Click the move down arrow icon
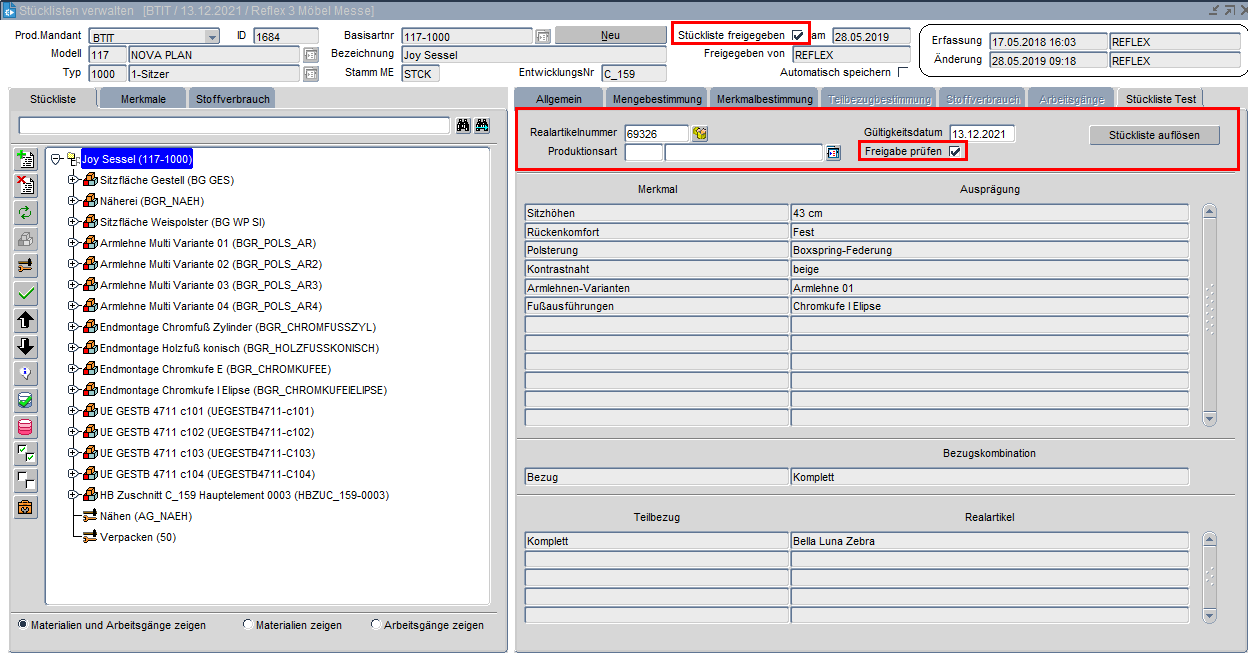 [27, 347]
